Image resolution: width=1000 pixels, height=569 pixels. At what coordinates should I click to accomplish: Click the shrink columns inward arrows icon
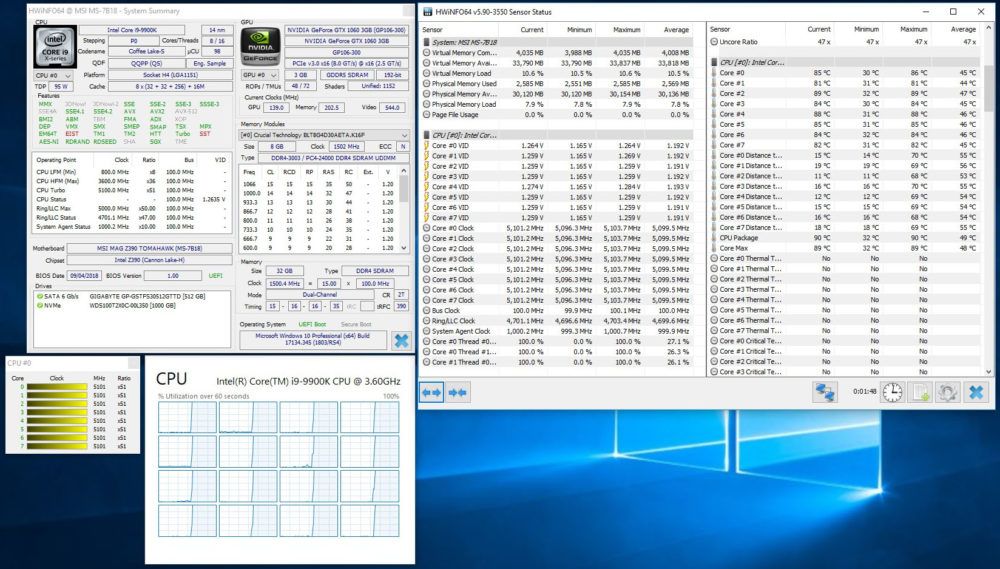coord(457,392)
